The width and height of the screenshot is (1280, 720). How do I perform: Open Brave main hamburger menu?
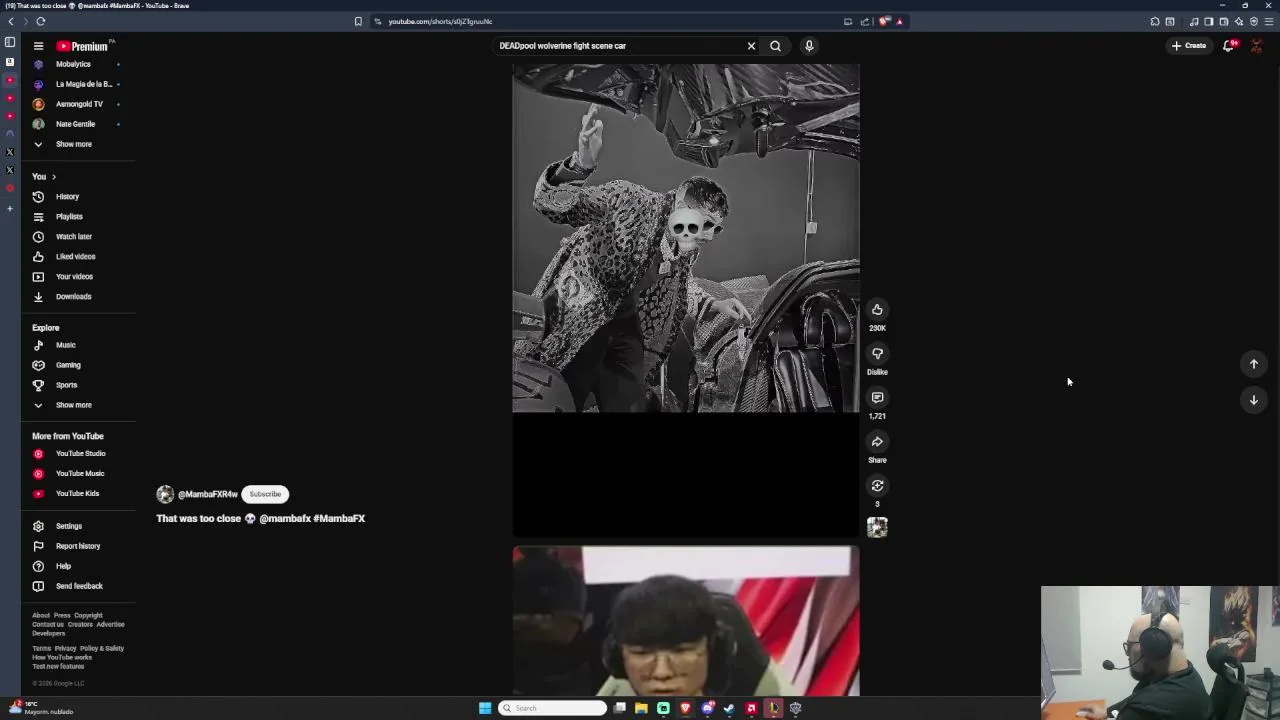tap(1269, 21)
